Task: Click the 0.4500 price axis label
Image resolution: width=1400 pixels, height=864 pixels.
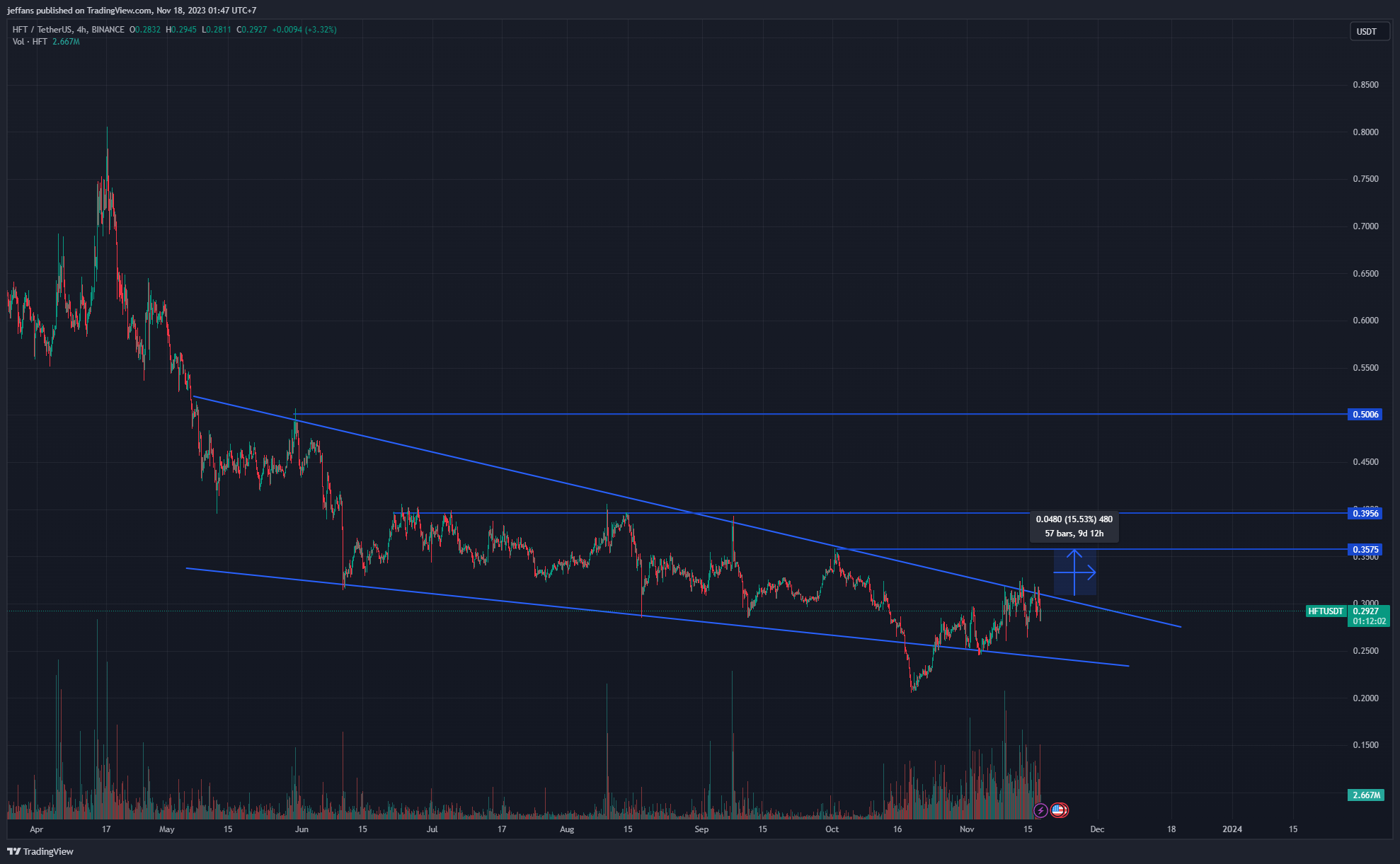Action: pyautogui.click(x=1365, y=462)
